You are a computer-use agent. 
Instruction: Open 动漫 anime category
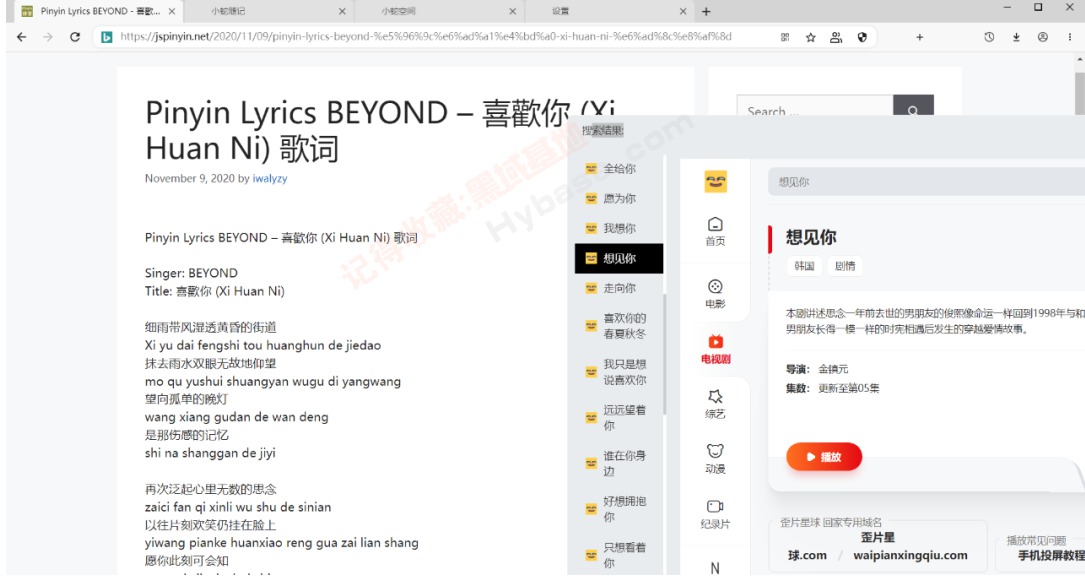[x=715, y=460]
